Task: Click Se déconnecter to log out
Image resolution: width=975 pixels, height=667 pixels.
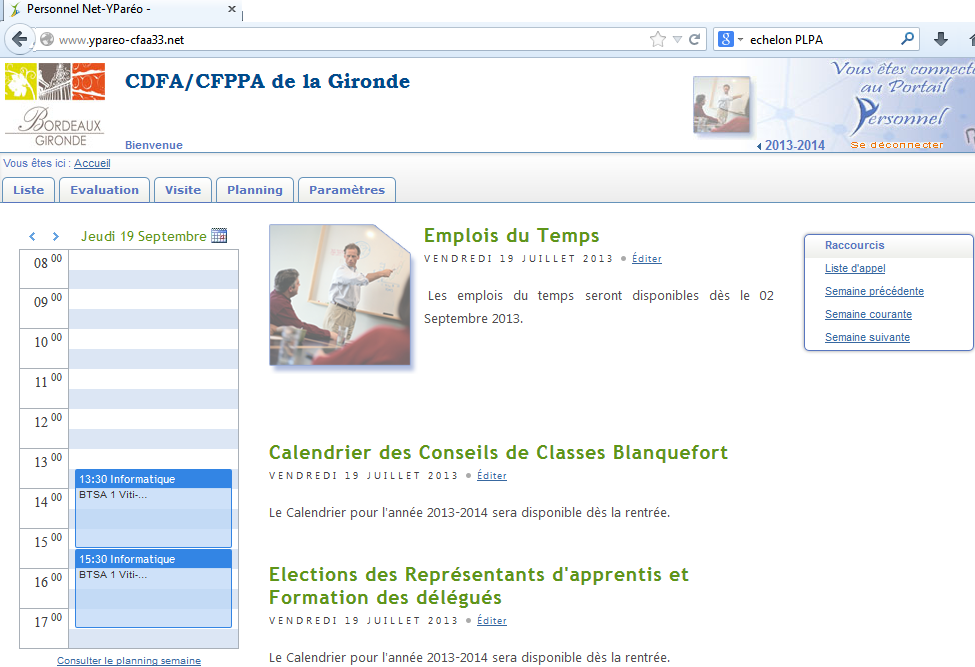Action: coord(896,145)
